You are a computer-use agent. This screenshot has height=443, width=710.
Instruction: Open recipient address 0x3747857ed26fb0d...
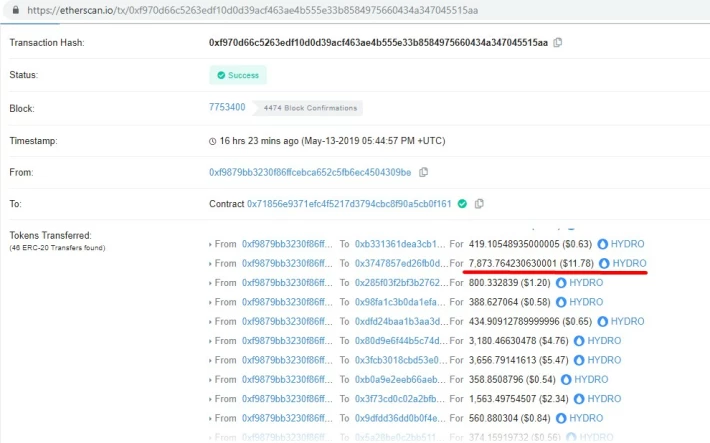[401, 263]
